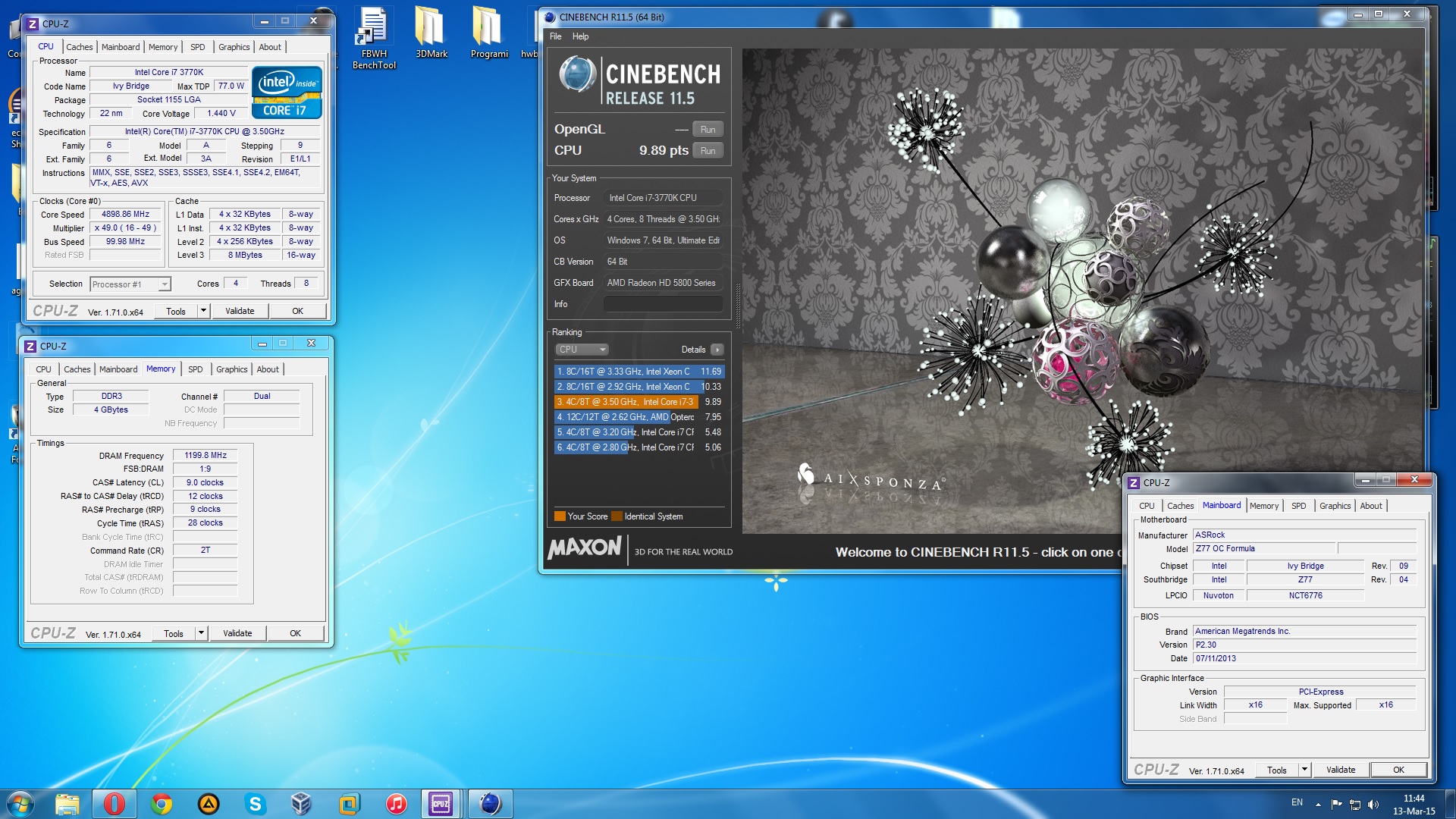Viewport: 1456px width, 819px height.
Task: Open the volume control in the system tray
Action: tap(1373, 804)
